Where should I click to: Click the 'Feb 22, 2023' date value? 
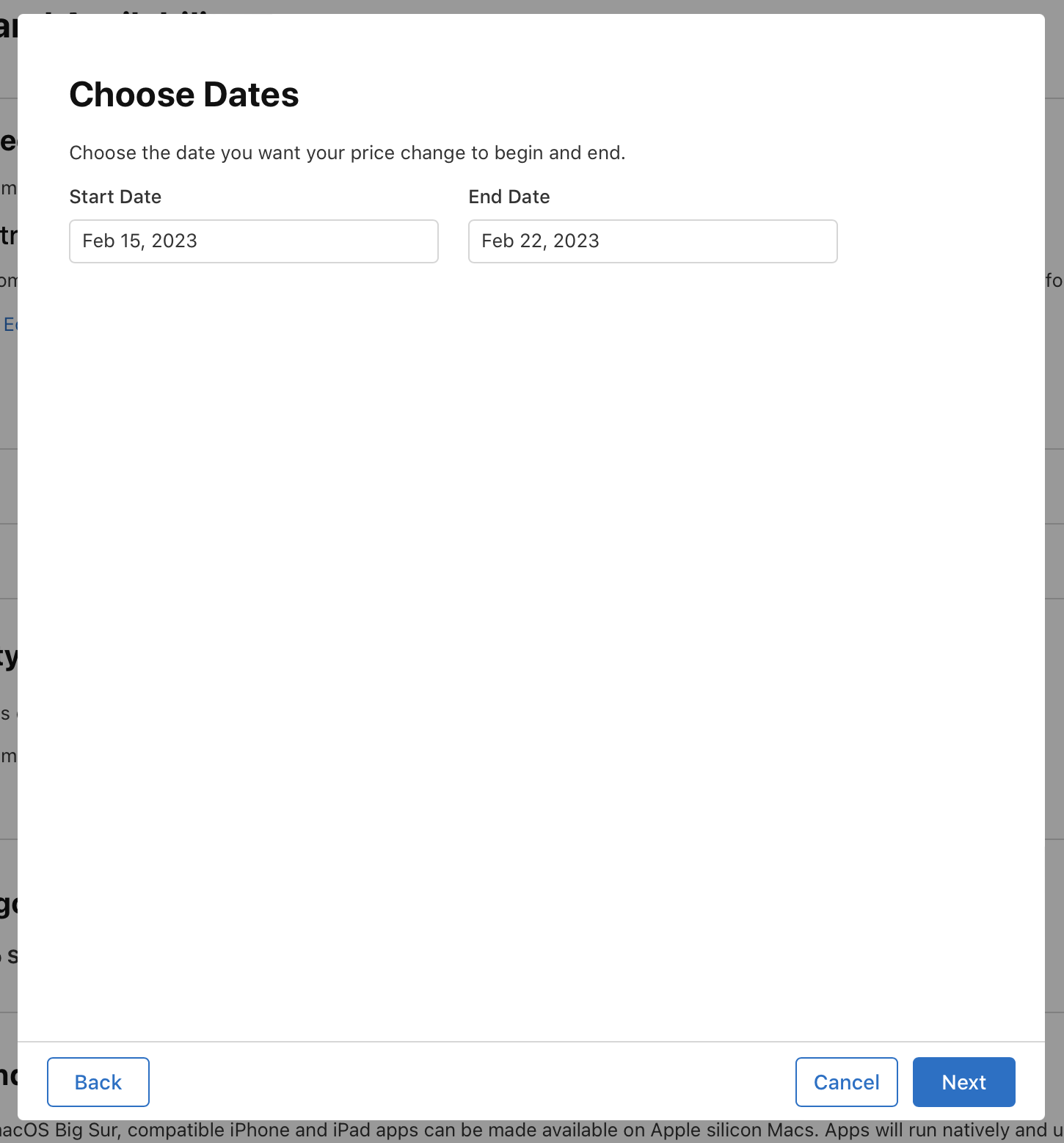[540, 241]
